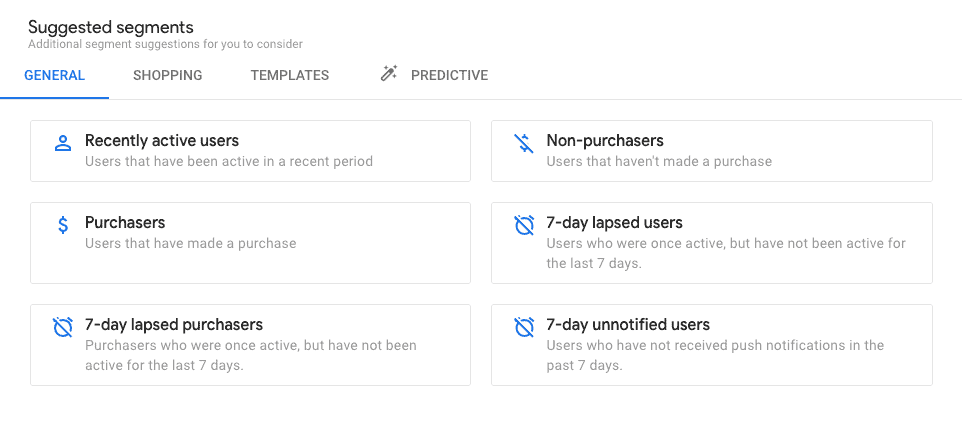Image resolution: width=962 pixels, height=425 pixels.
Task: Go to the General tab
Action: [x=55, y=75]
